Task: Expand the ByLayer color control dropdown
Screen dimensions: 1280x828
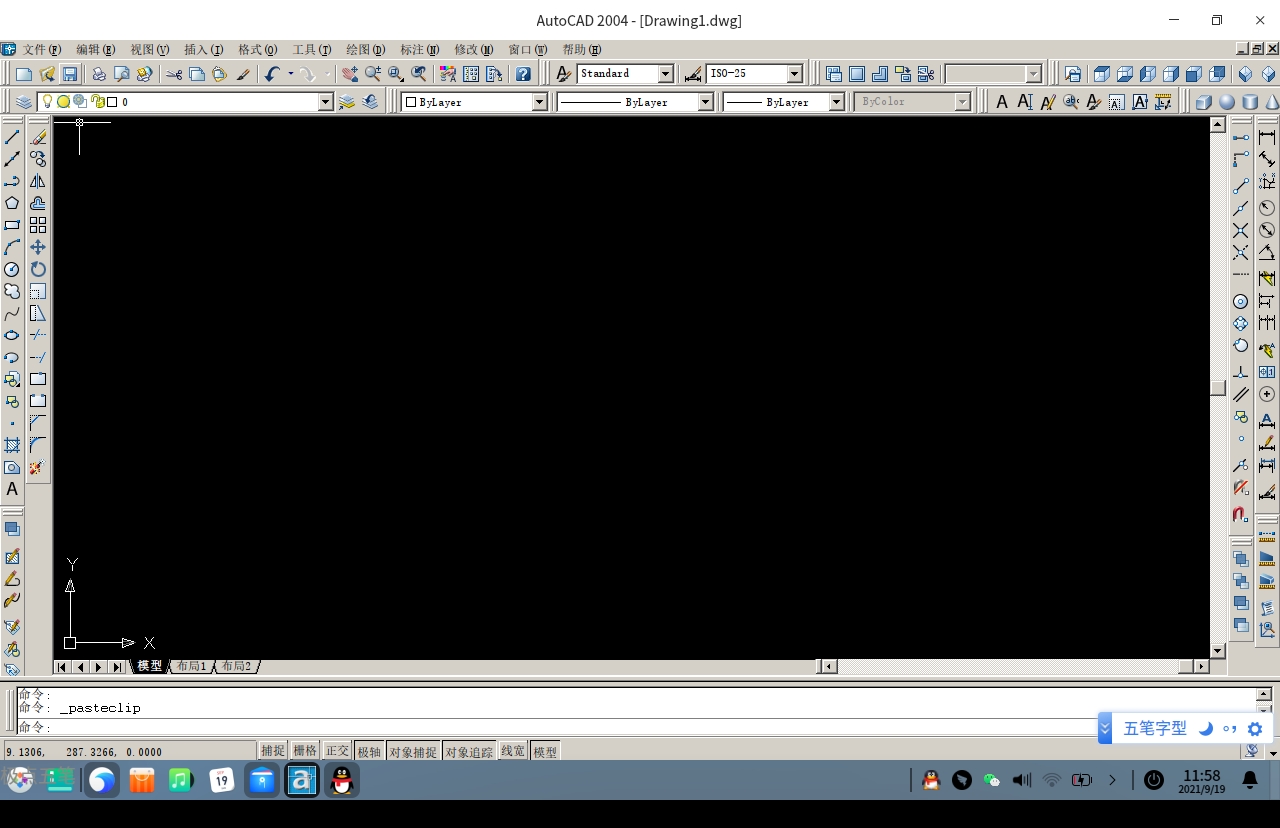Action: pyautogui.click(x=540, y=102)
